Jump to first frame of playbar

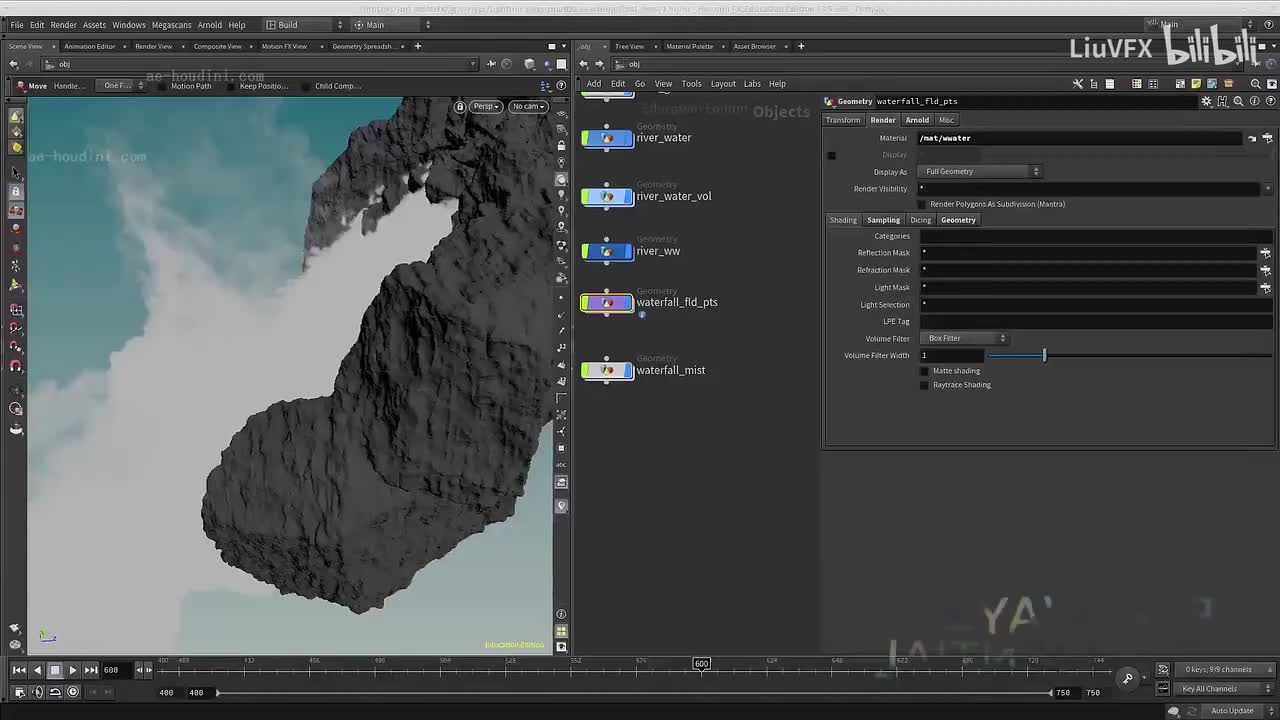(x=19, y=670)
